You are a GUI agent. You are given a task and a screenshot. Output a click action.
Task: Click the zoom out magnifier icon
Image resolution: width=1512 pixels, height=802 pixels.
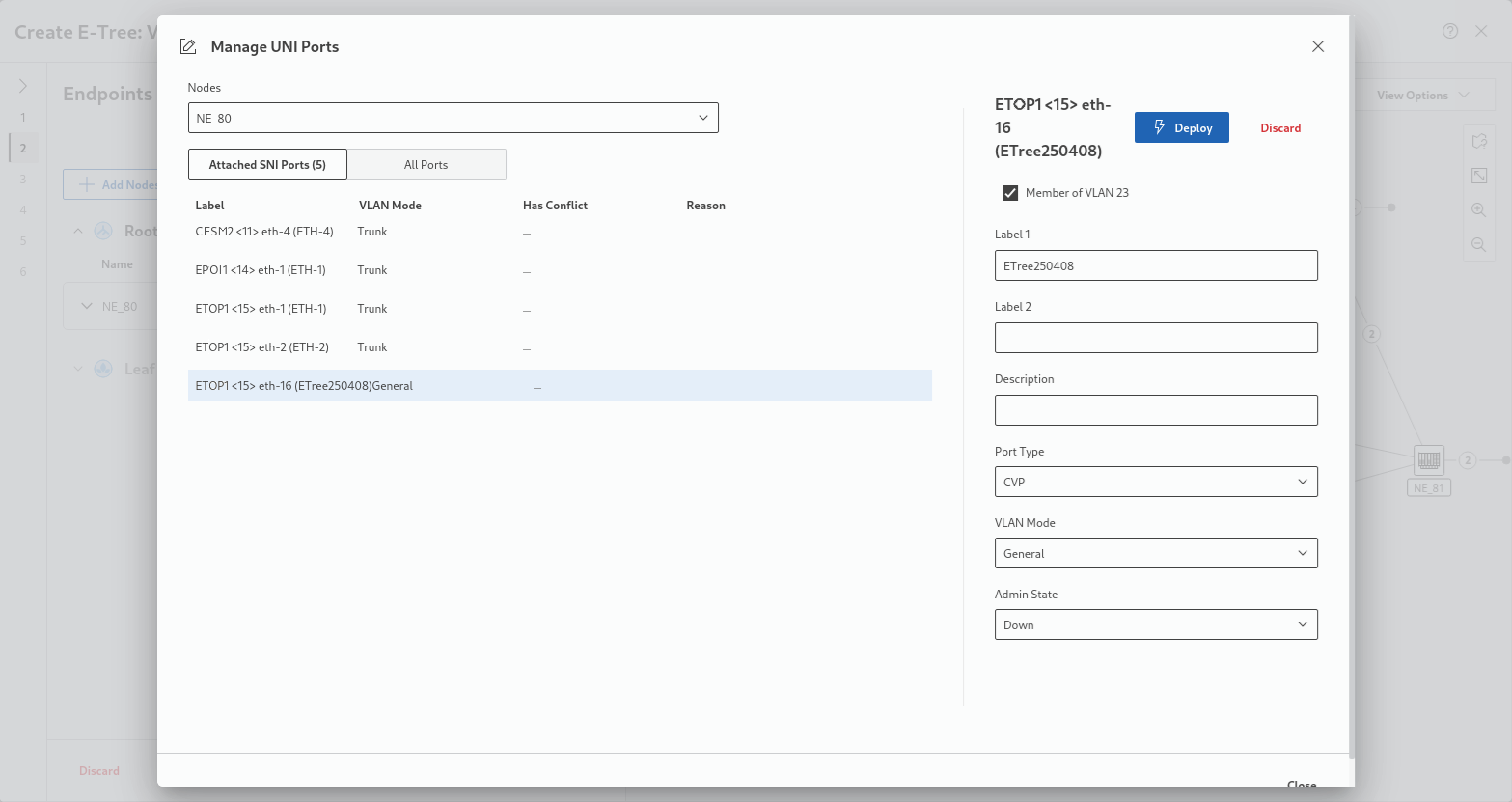[1478, 244]
